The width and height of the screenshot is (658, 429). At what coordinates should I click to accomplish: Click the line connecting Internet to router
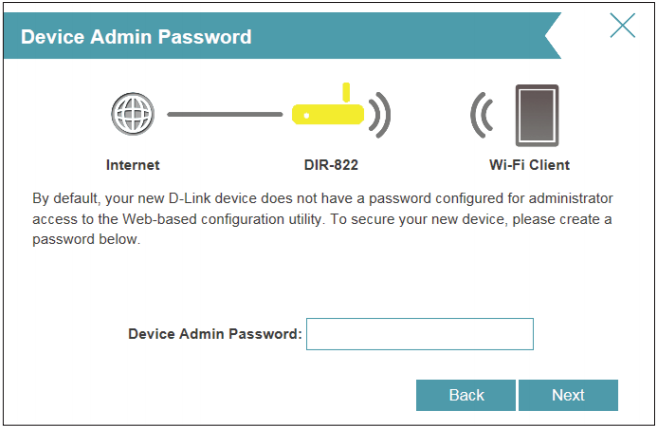click(x=224, y=115)
